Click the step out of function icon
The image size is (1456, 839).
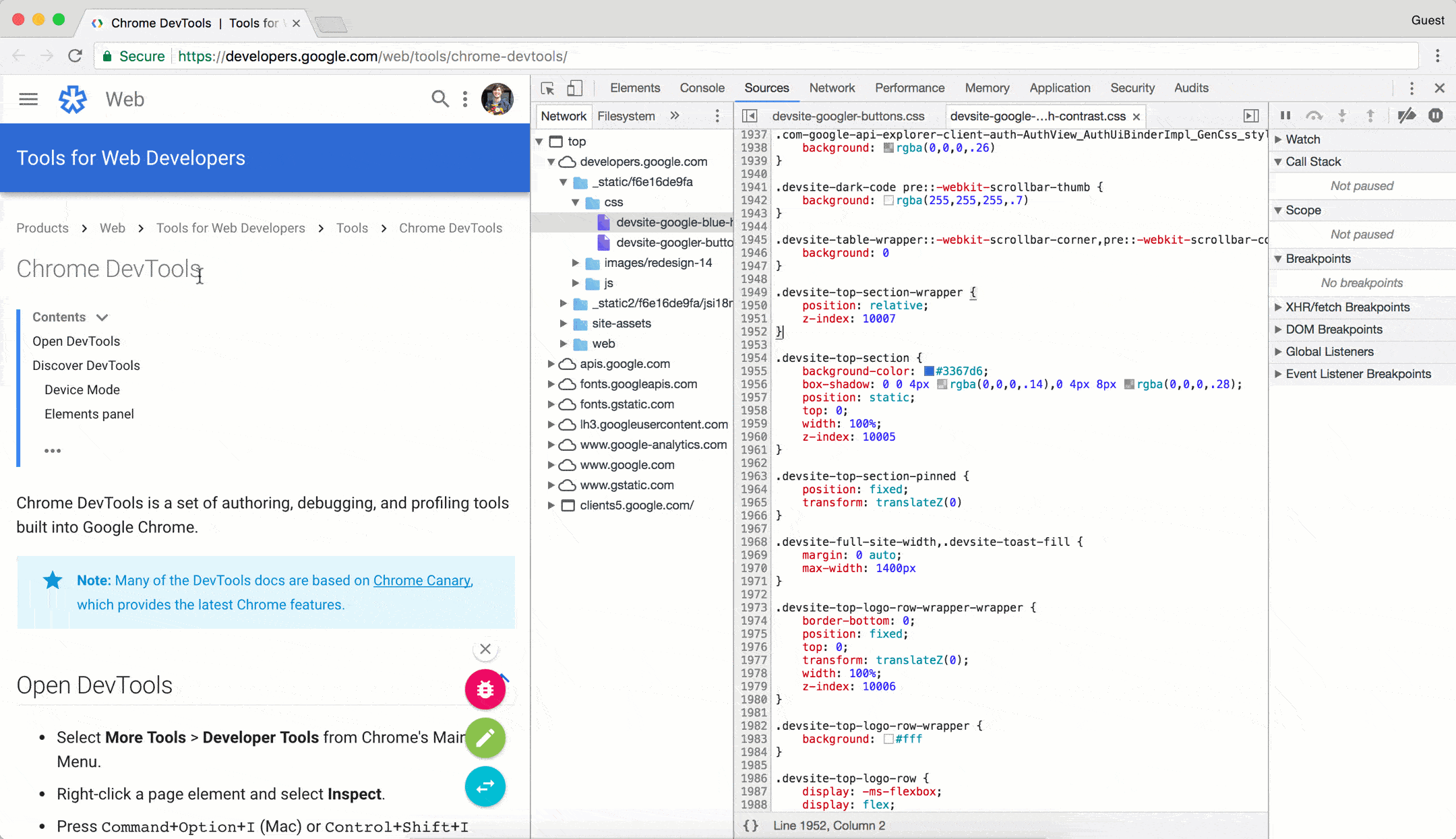coord(1369,116)
